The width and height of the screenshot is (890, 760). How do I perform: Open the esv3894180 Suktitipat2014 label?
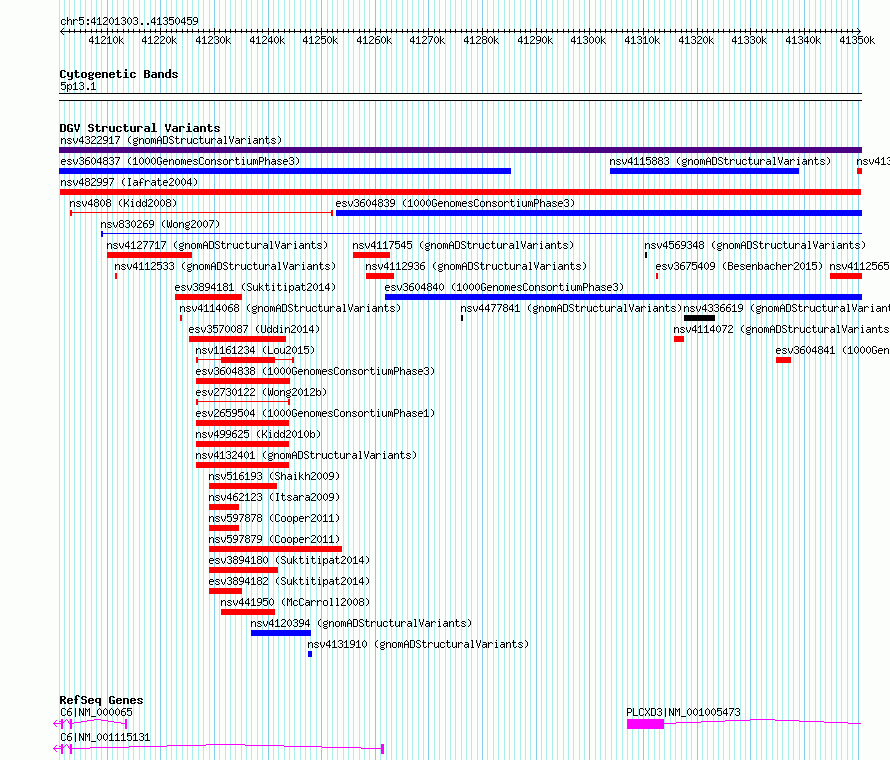click(289, 560)
